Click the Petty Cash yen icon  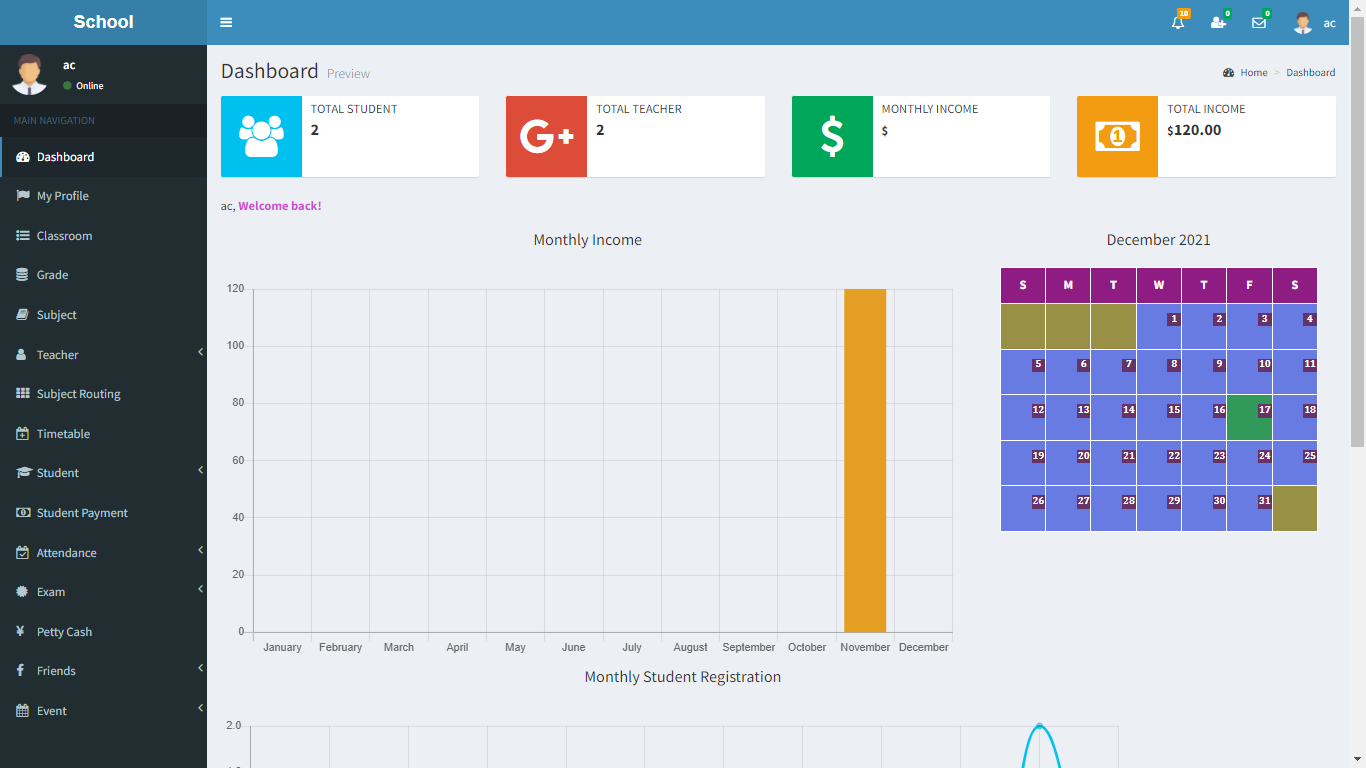pyautogui.click(x=21, y=632)
